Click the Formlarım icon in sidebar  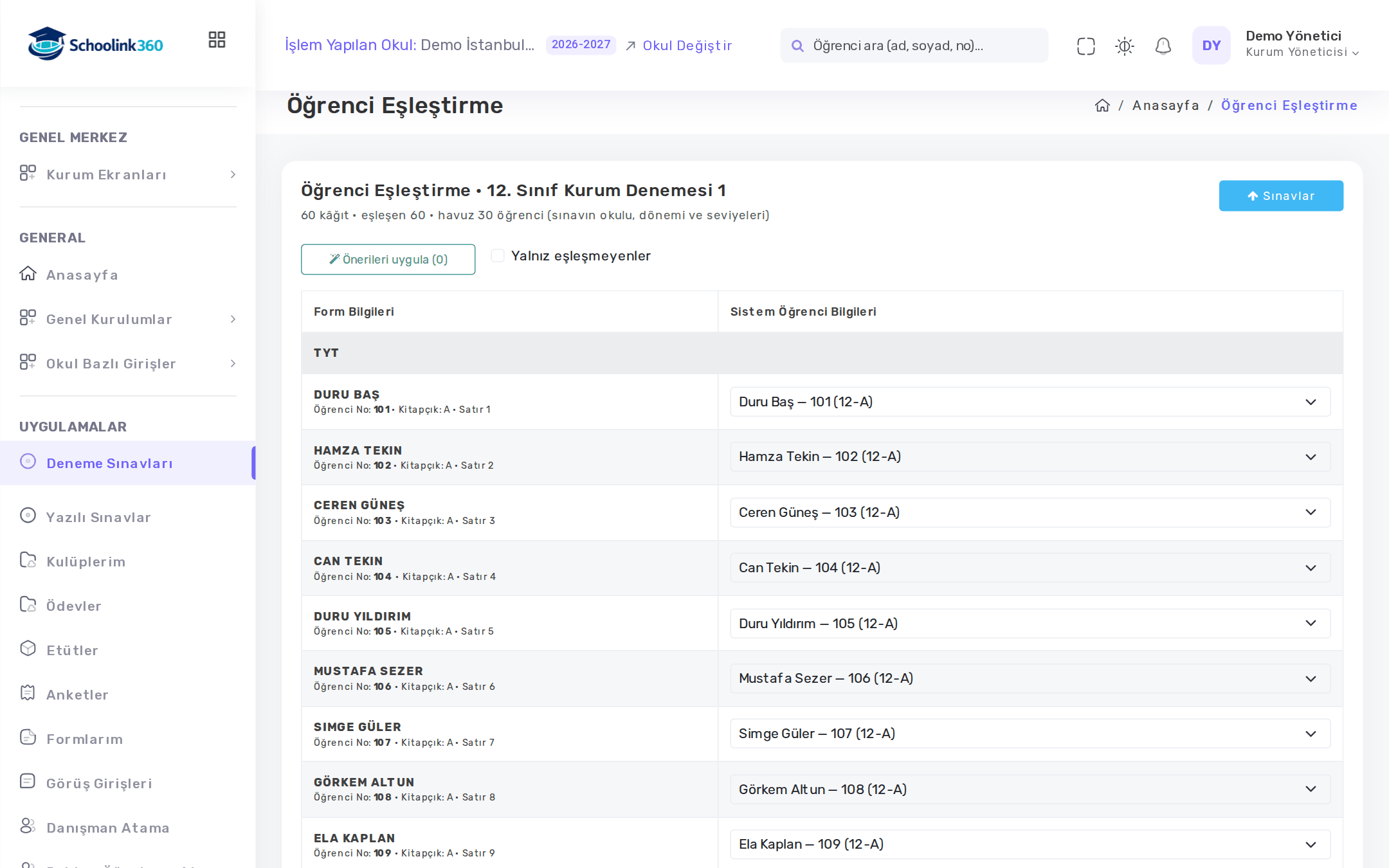(x=28, y=737)
